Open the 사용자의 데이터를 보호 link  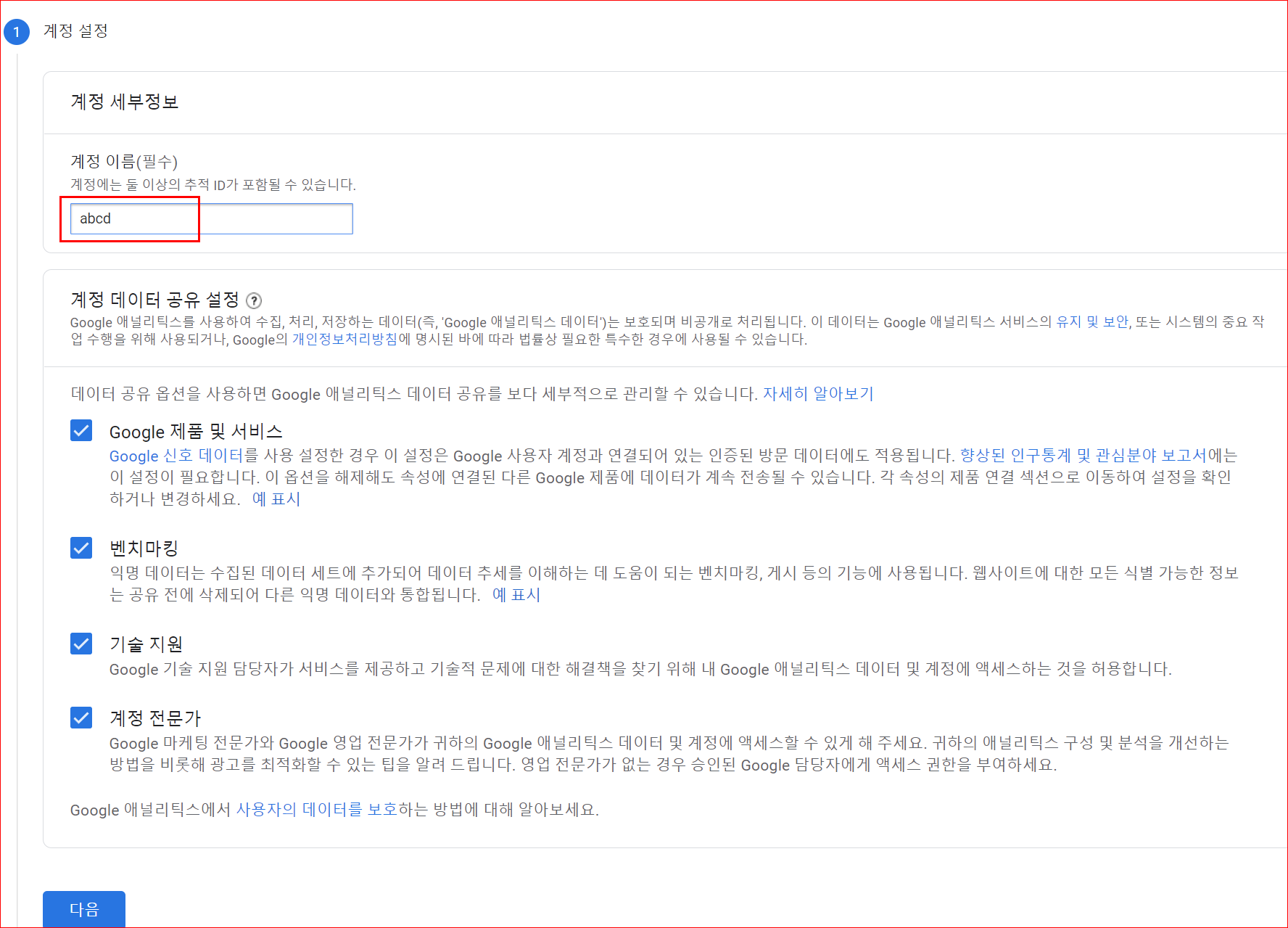317,810
